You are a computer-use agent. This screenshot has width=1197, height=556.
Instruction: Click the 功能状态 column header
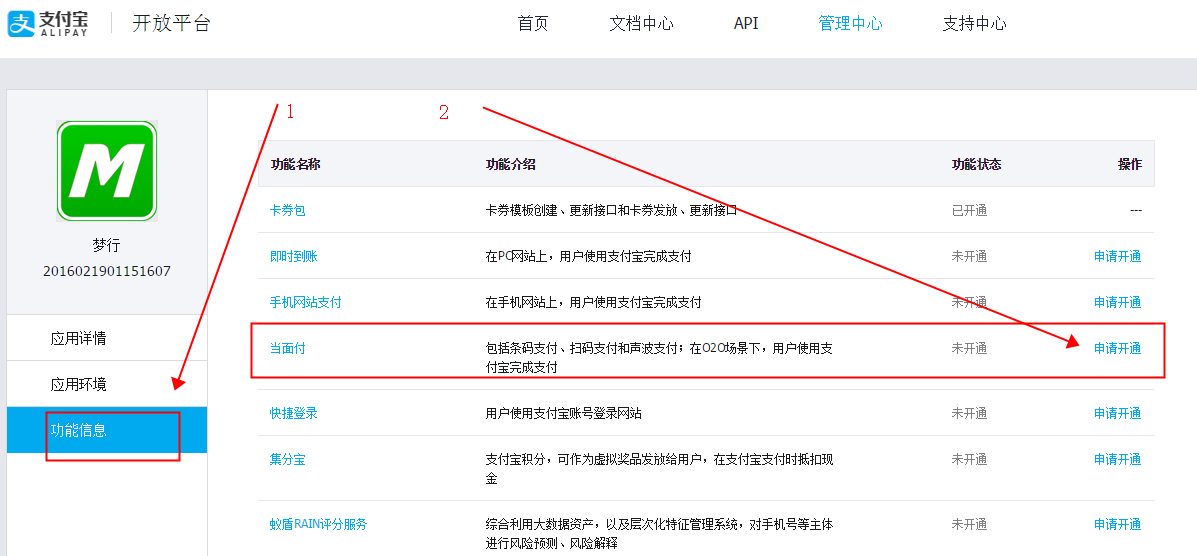click(x=976, y=164)
